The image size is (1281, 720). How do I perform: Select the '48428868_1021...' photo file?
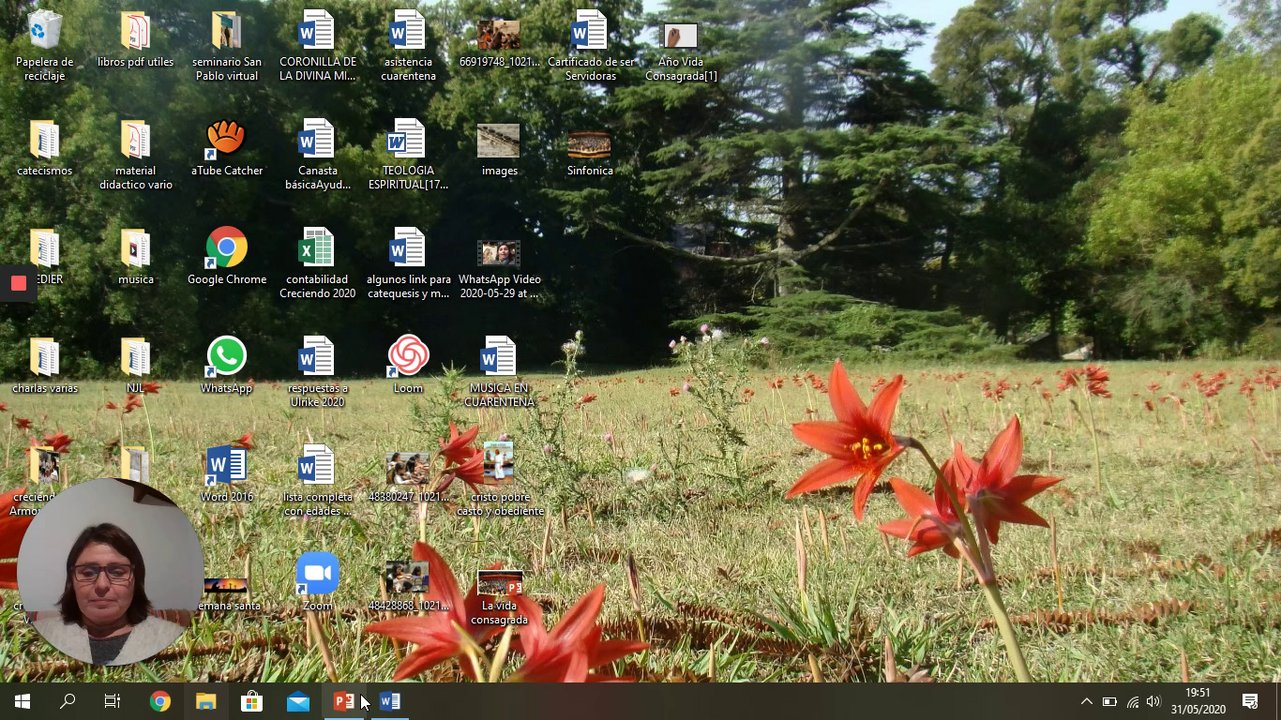(408, 584)
